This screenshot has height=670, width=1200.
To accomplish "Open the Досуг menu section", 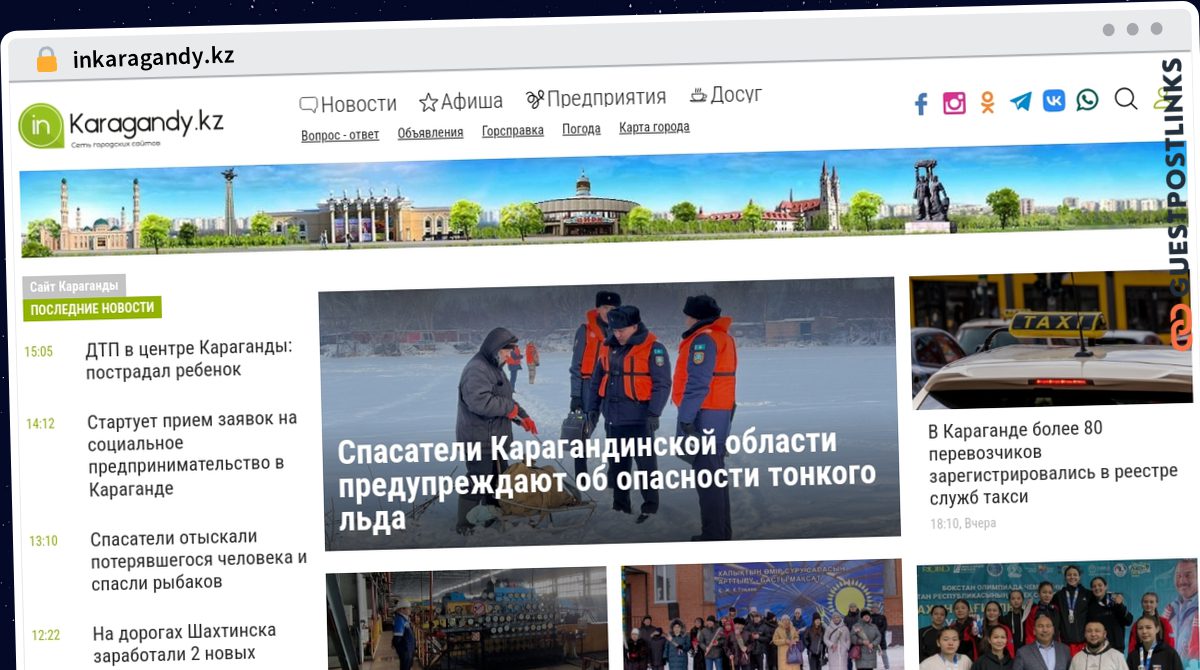I will pos(726,95).
